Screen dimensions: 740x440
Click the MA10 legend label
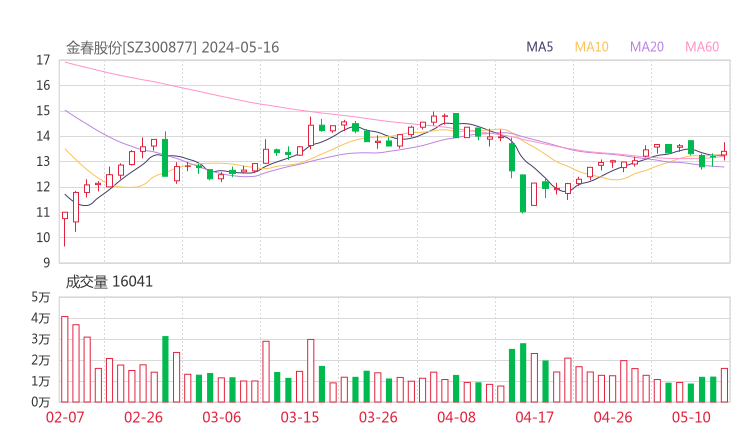pos(591,47)
